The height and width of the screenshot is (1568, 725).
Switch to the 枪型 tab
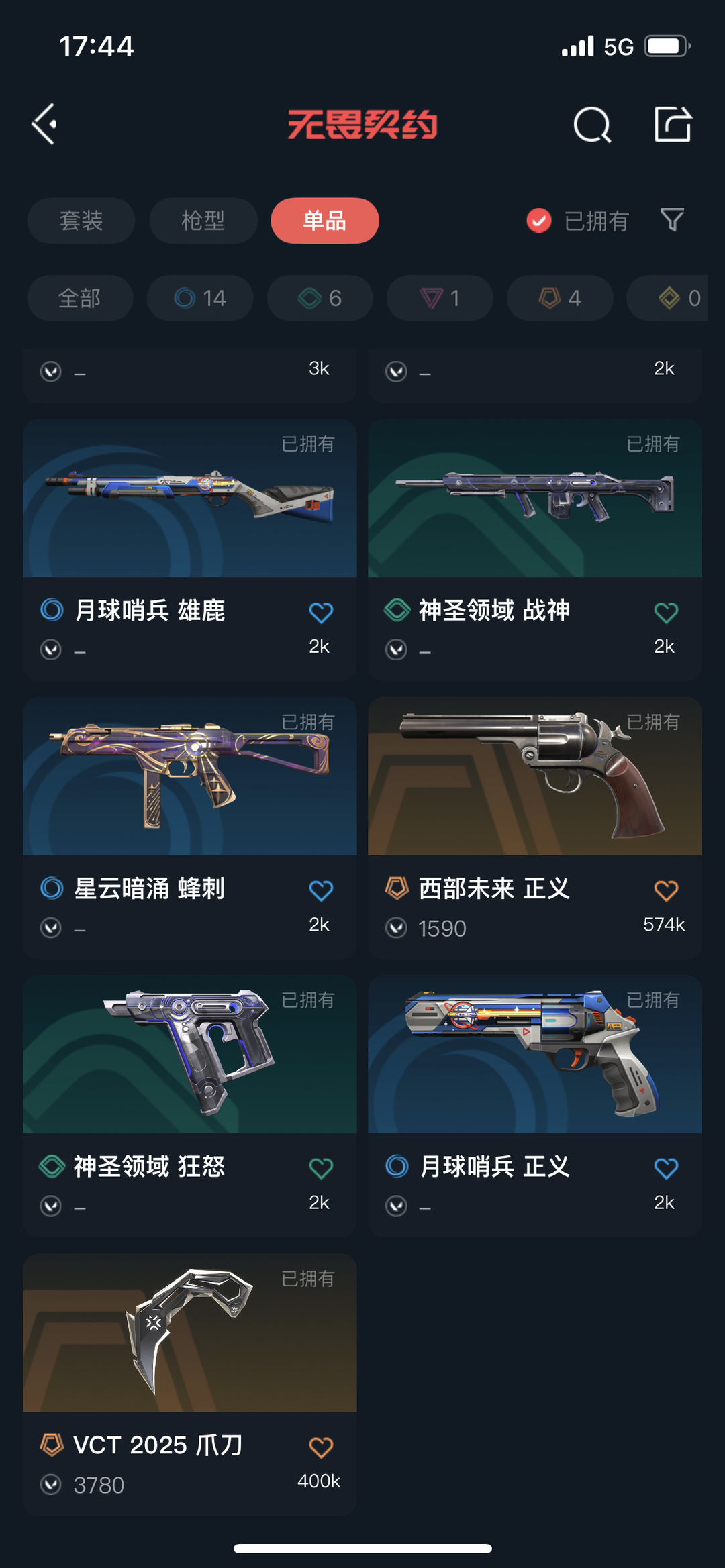point(203,221)
